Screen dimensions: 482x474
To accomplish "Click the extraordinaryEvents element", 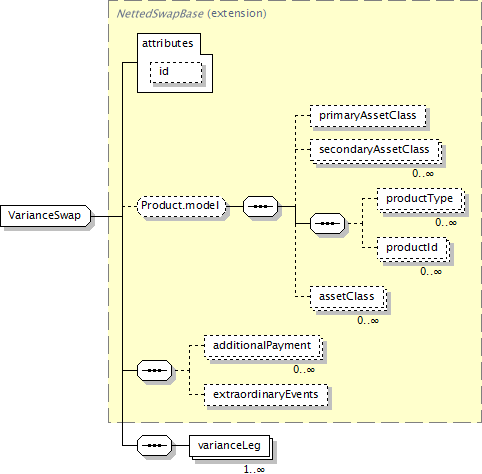I will pos(266,395).
